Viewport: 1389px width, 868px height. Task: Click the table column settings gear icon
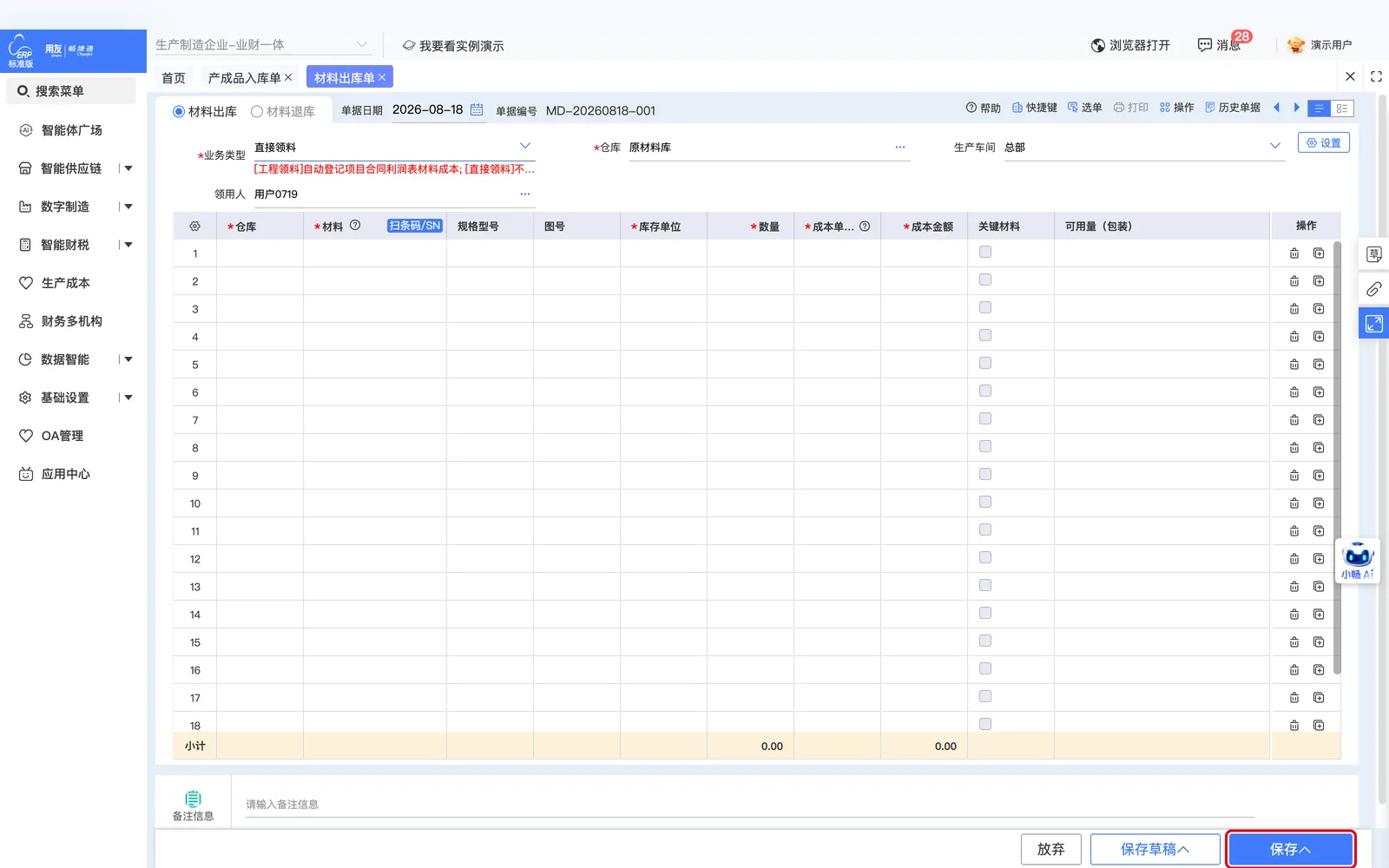pos(194,226)
